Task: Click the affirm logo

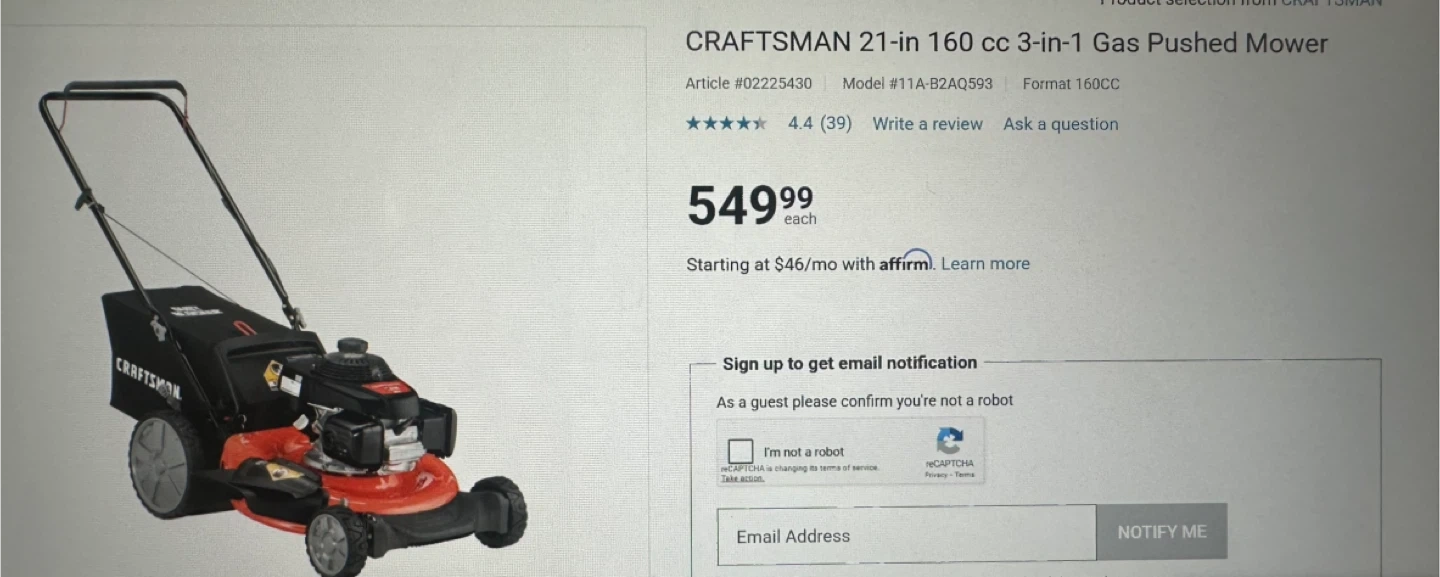Action: (x=906, y=262)
